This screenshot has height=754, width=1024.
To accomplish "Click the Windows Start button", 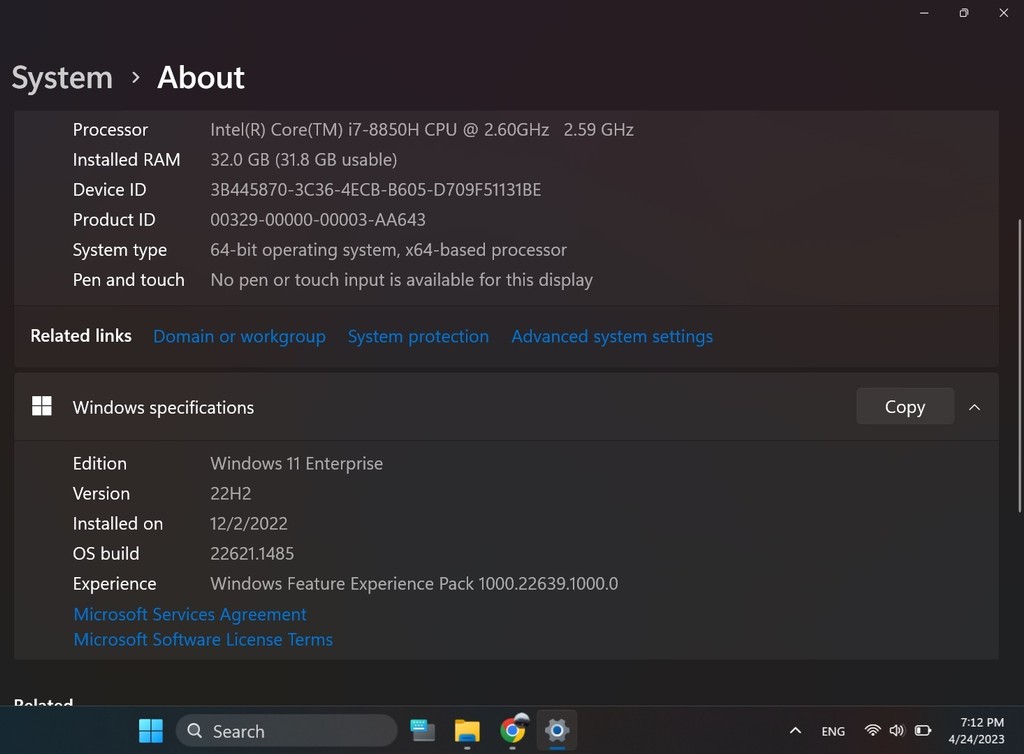I will [x=151, y=731].
